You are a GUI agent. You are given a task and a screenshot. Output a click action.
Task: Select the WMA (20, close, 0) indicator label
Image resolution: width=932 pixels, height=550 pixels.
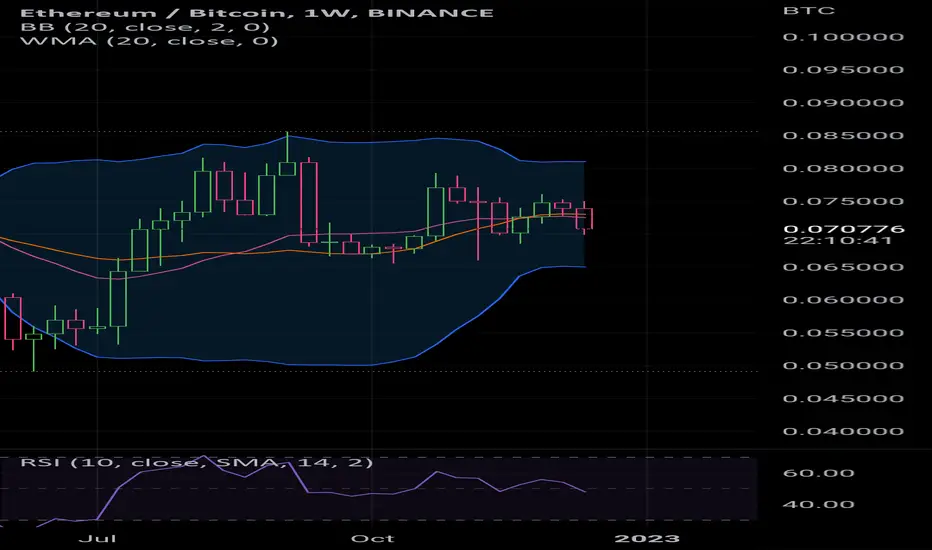(x=149, y=41)
